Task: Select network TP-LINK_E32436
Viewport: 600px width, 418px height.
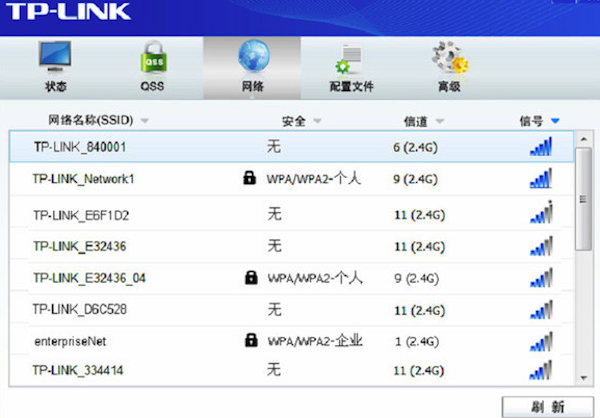Action: click(292, 246)
